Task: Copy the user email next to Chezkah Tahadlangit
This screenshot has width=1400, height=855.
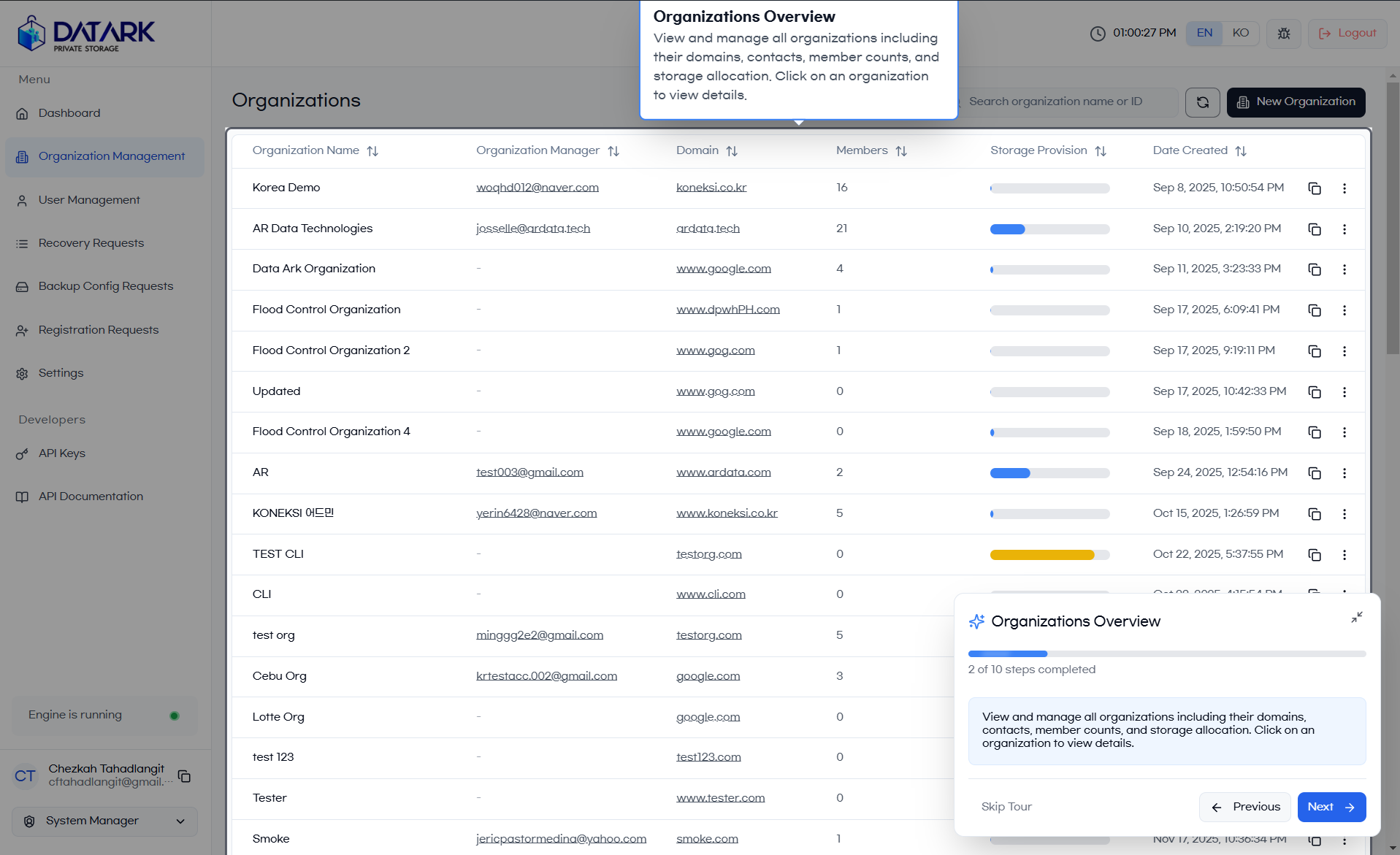Action: coord(185,776)
